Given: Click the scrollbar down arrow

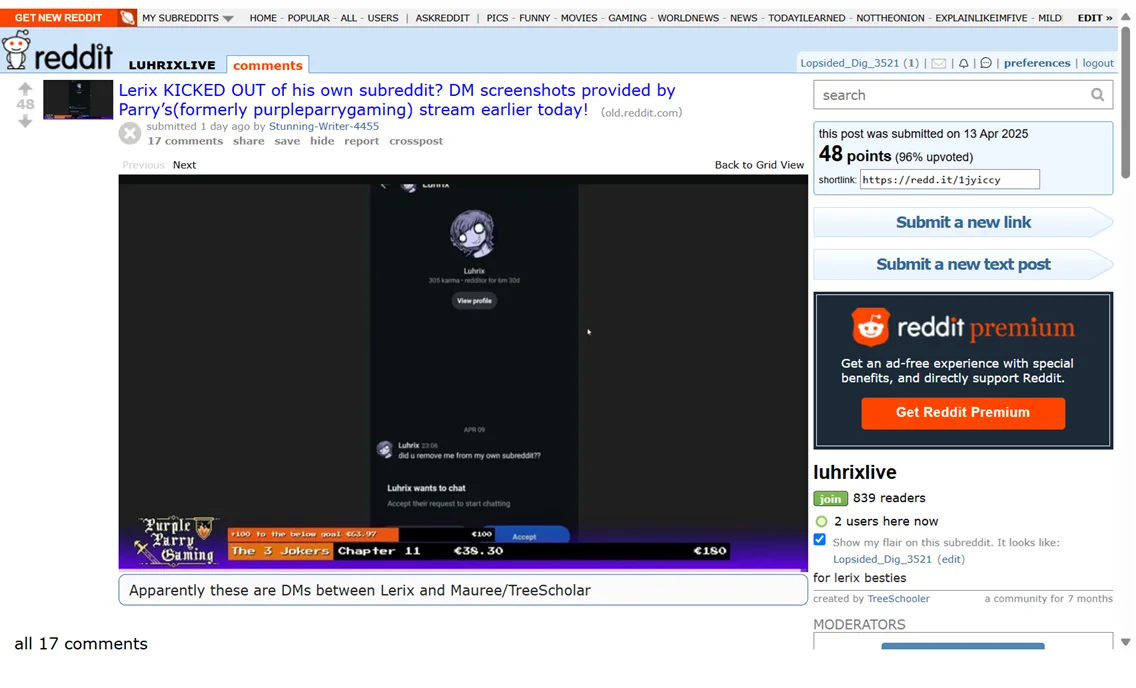Looking at the screenshot, I should point(1125,642).
